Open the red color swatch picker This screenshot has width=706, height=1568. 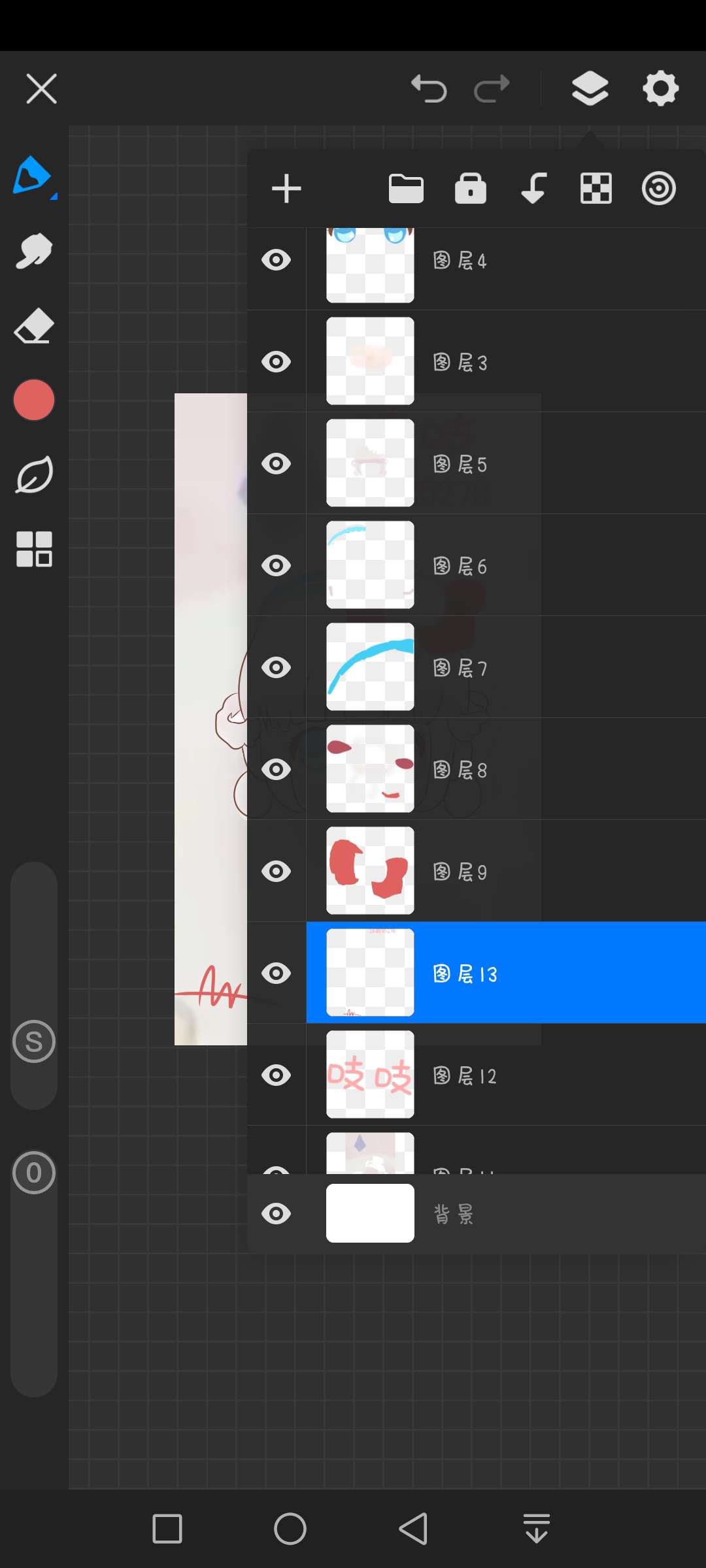tap(33, 400)
